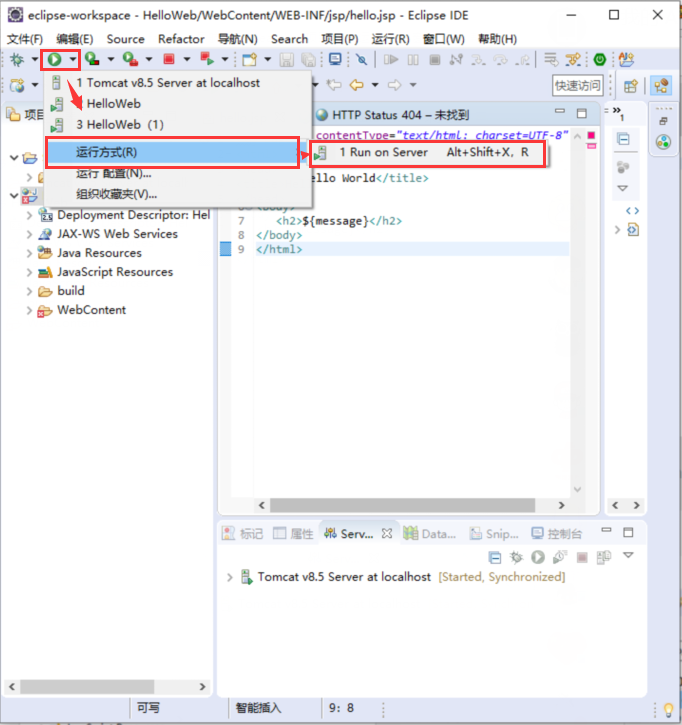Open the Servers view menu arrow
Screen dimensions: 682x725
[x=628, y=556]
